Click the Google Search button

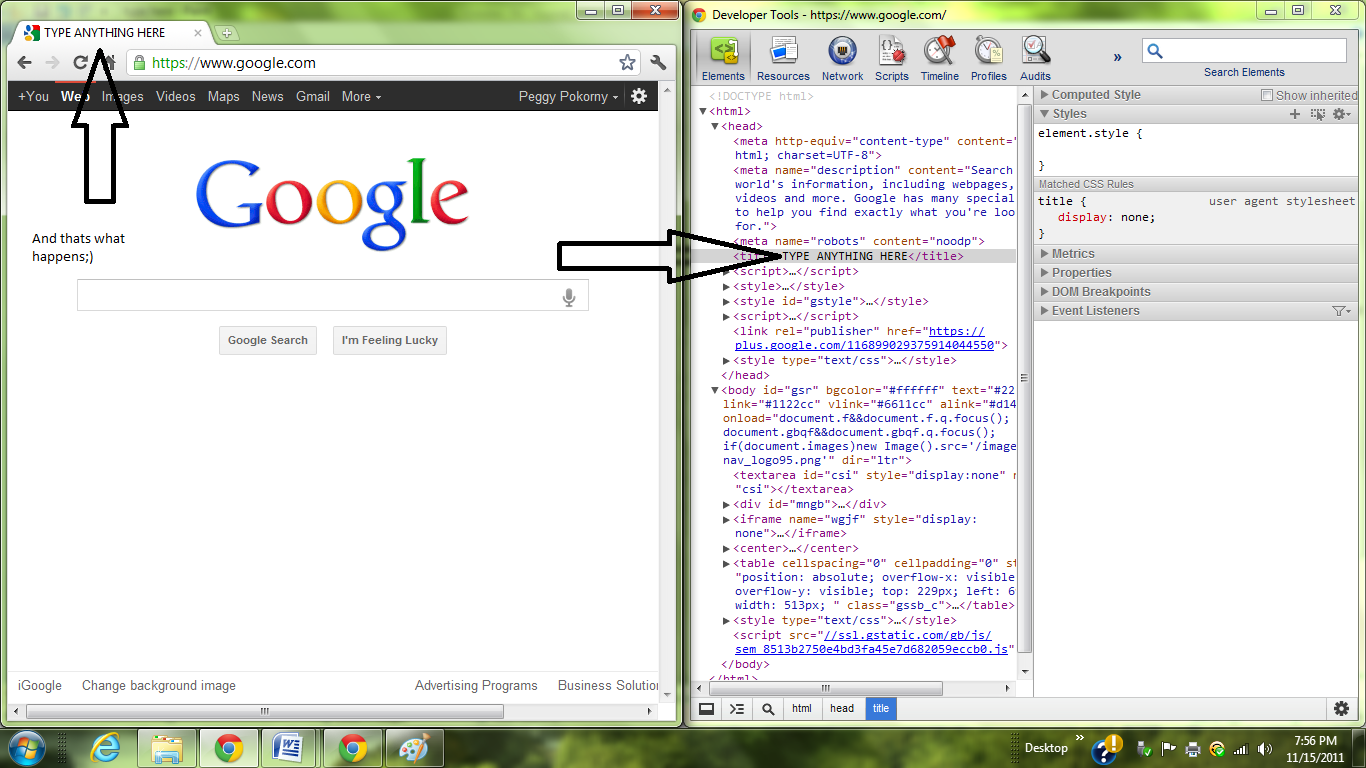268,340
